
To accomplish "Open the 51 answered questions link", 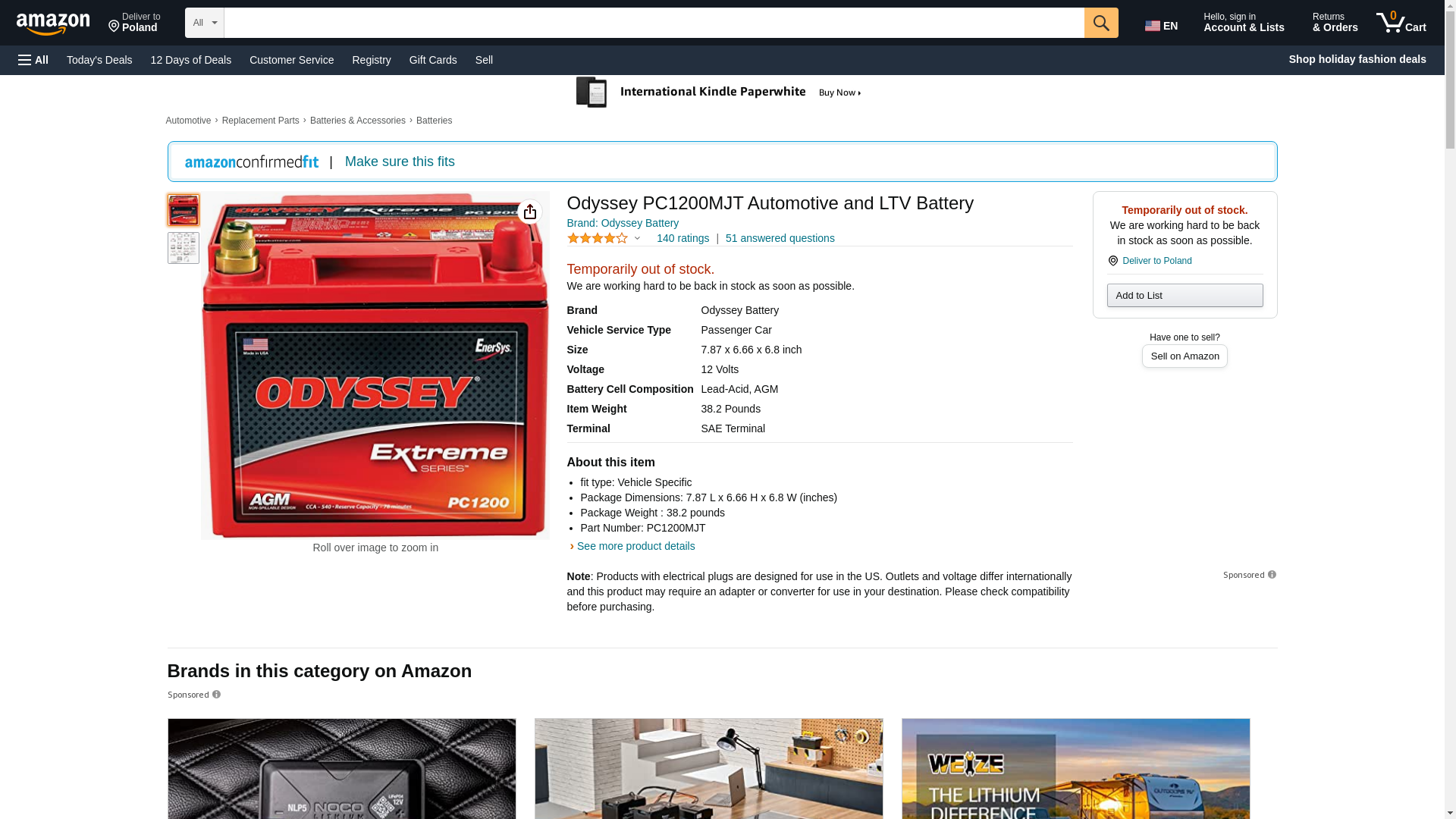I will [780, 238].
